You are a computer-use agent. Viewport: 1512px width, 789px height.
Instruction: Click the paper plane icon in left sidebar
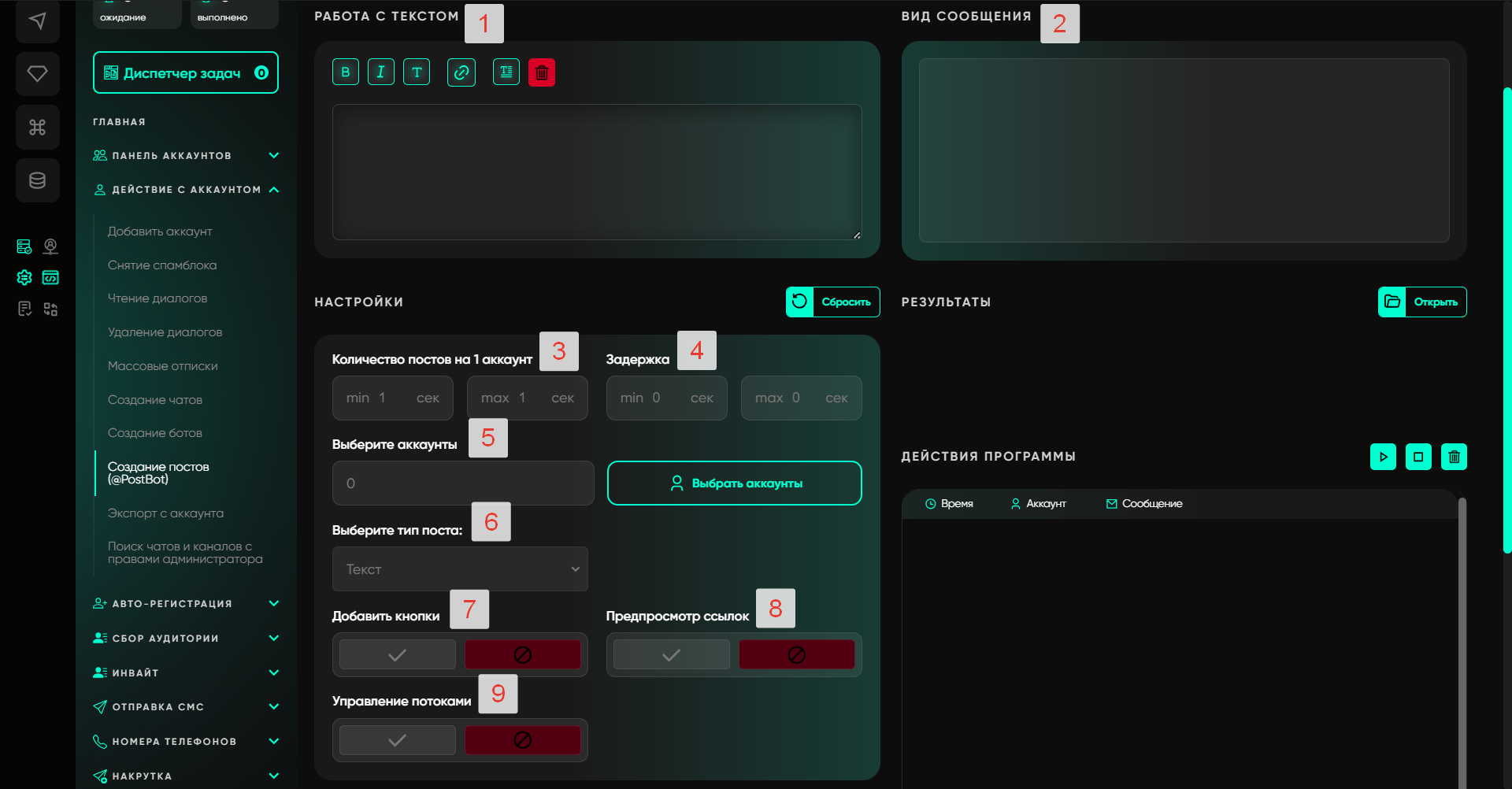click(x=37, y=21)
